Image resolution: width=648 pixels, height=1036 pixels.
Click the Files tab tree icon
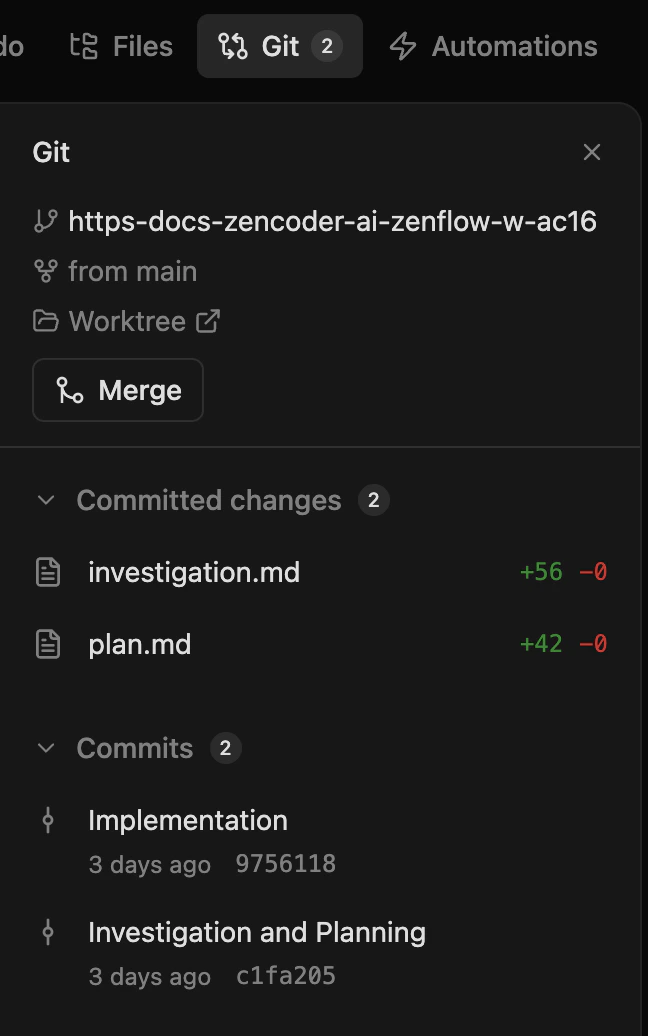84,46
